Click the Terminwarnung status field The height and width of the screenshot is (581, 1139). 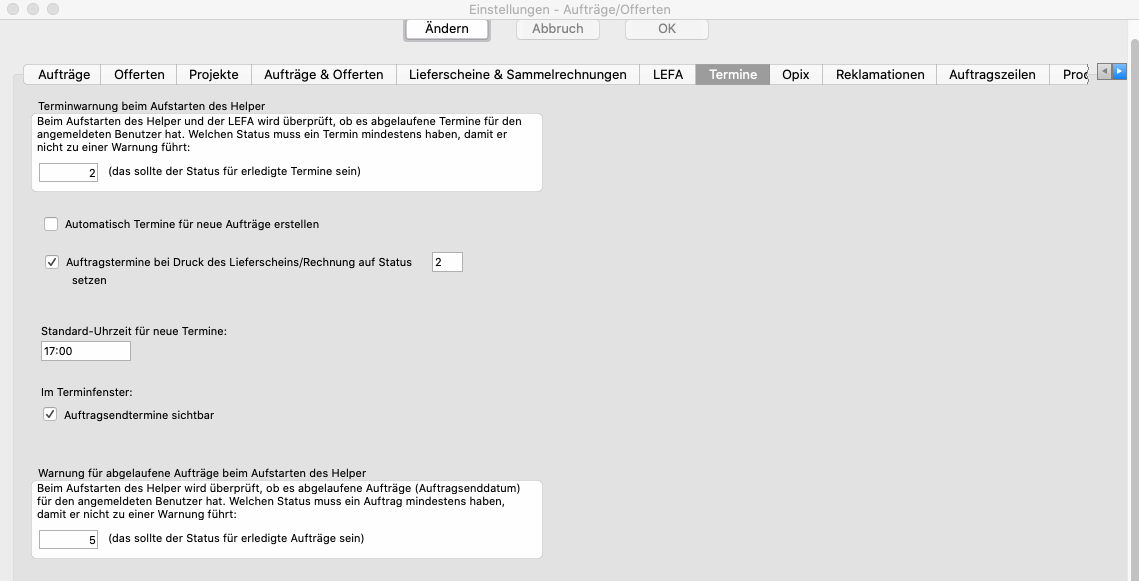(x=69, y=172)
